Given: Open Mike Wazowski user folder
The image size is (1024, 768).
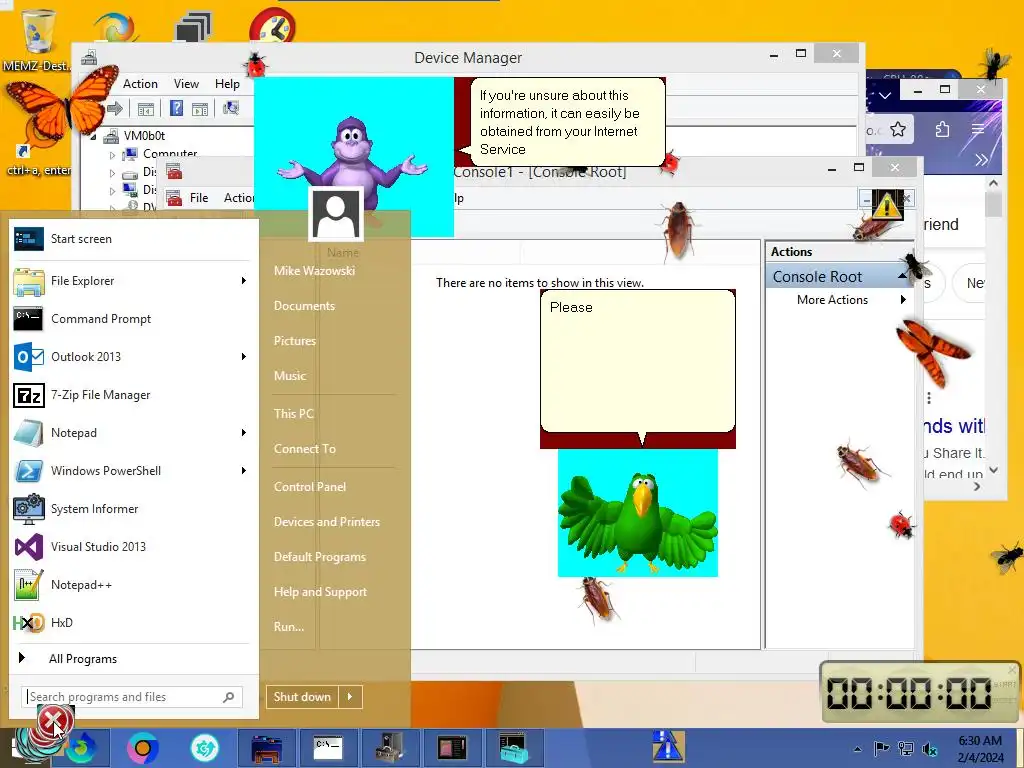Looking at the screenshot, I should pyautogui.click(x=314, y=270).
